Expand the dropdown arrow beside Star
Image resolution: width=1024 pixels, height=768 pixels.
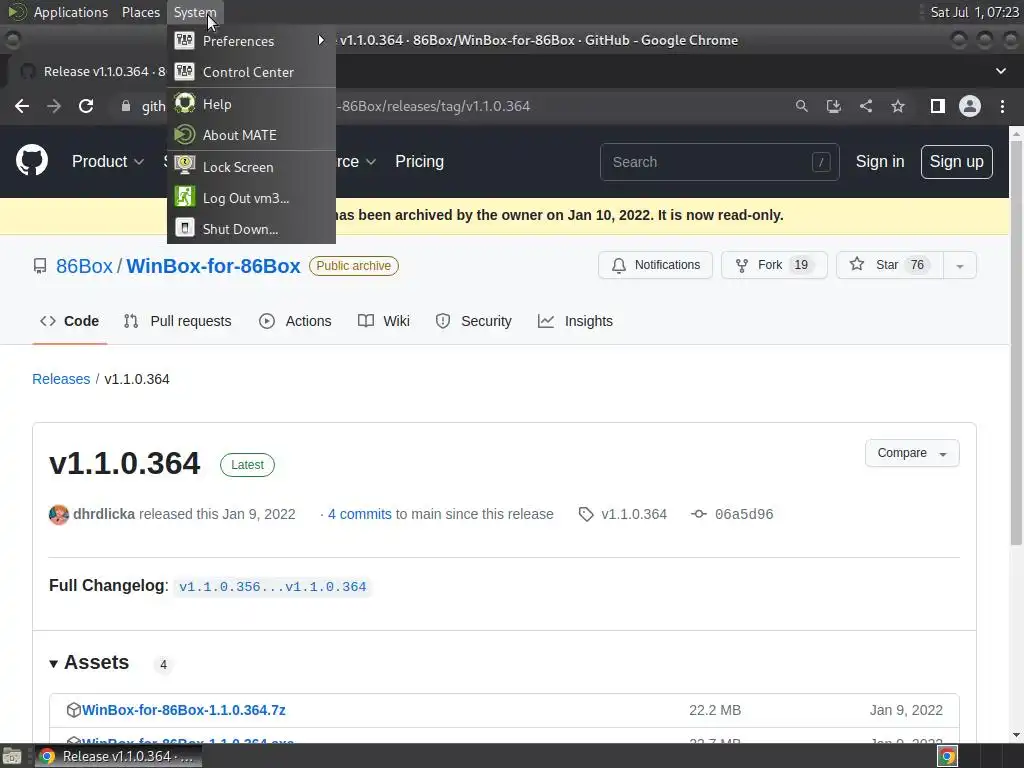click(x=959, y=265)
